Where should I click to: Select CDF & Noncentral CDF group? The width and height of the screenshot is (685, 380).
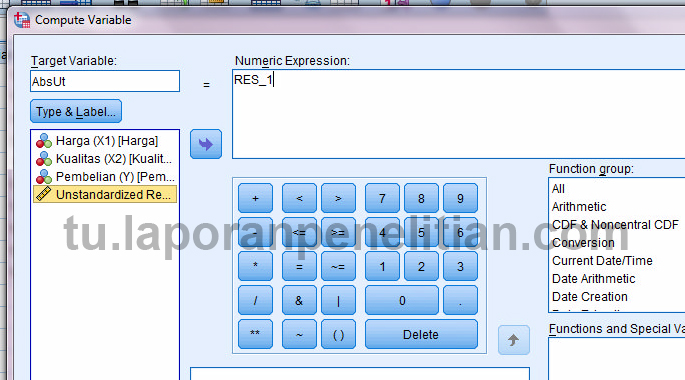(x=615, y=225)
